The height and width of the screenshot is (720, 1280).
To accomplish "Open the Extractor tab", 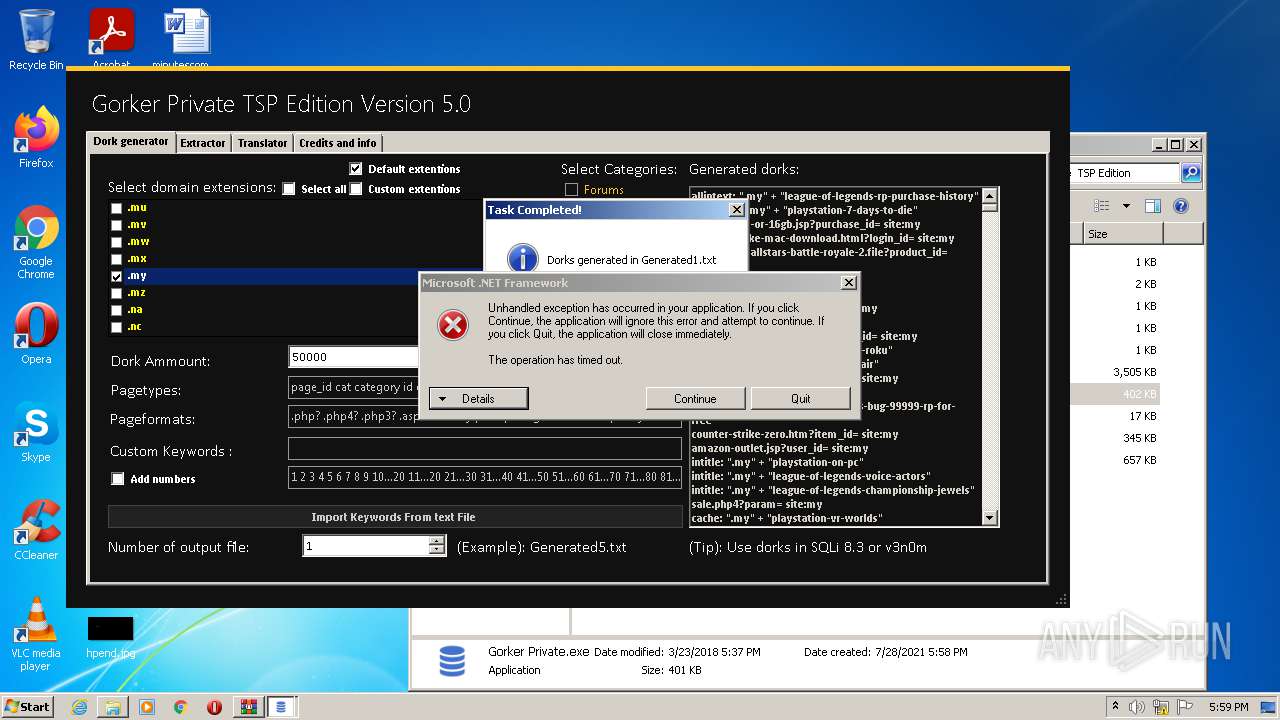I will pyautogui.click(x=203, y=143).
